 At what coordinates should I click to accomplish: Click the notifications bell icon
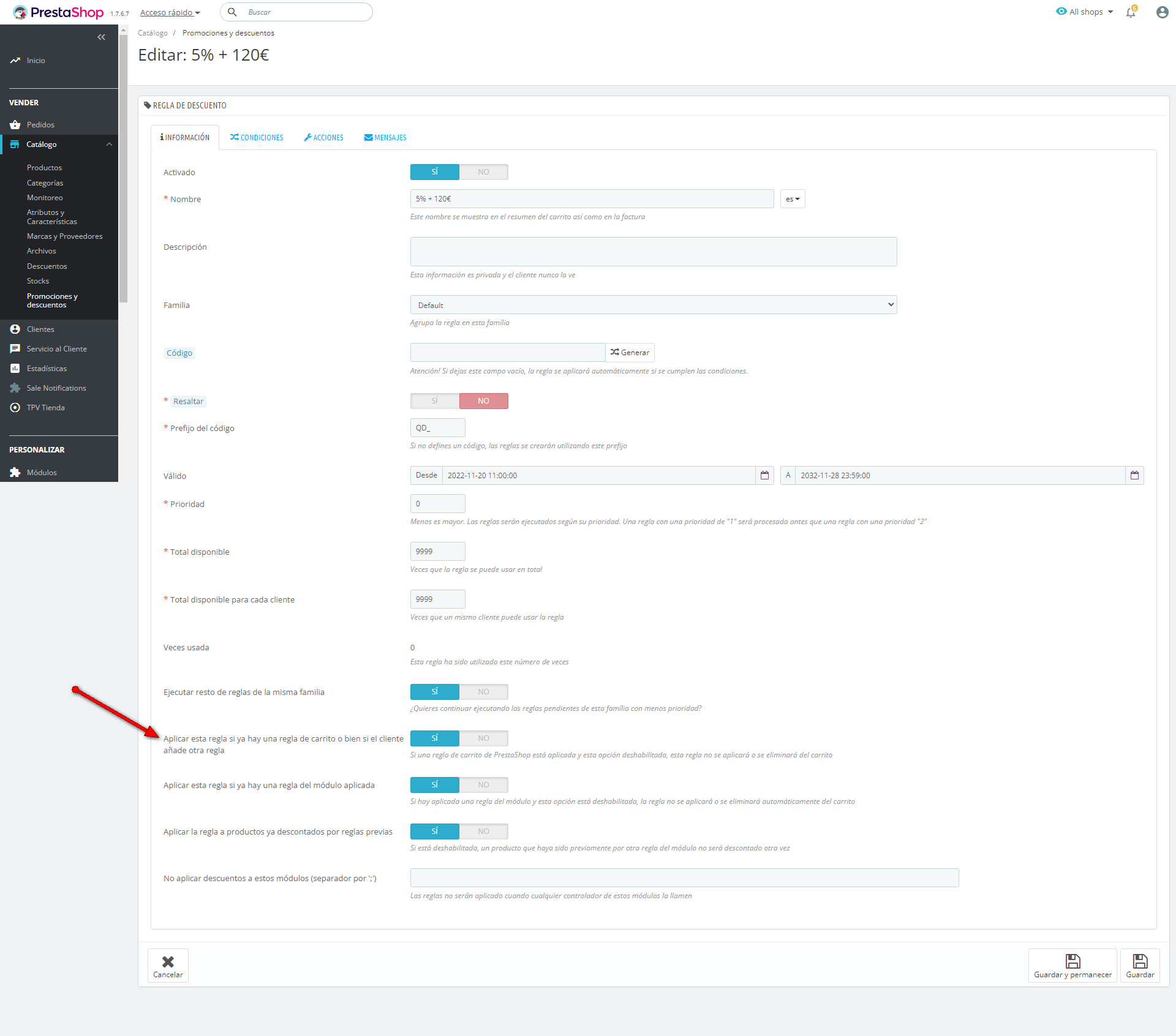pyautogui.click(x=1131, y=12)
